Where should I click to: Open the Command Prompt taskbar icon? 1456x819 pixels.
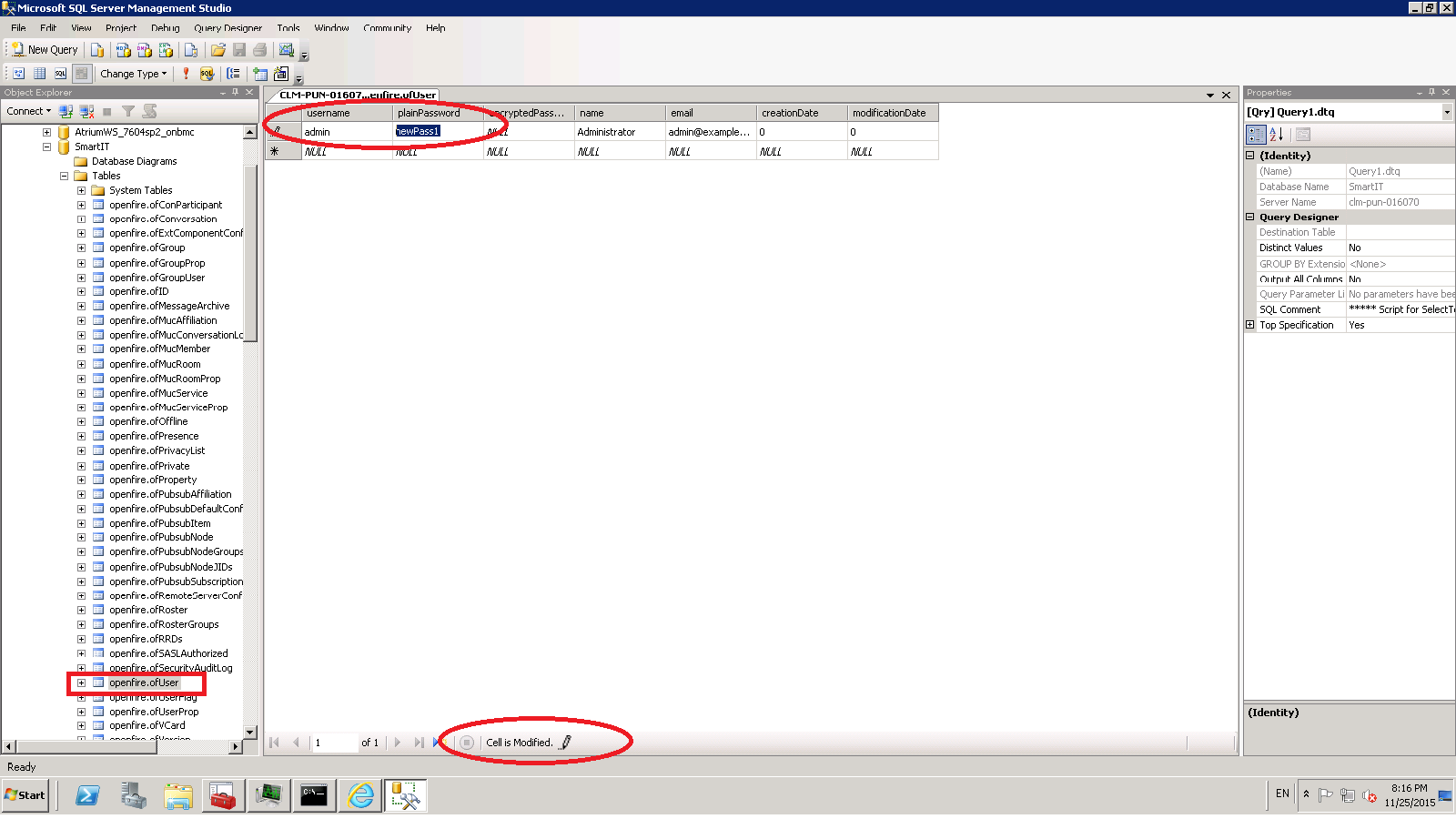(314, 796)
